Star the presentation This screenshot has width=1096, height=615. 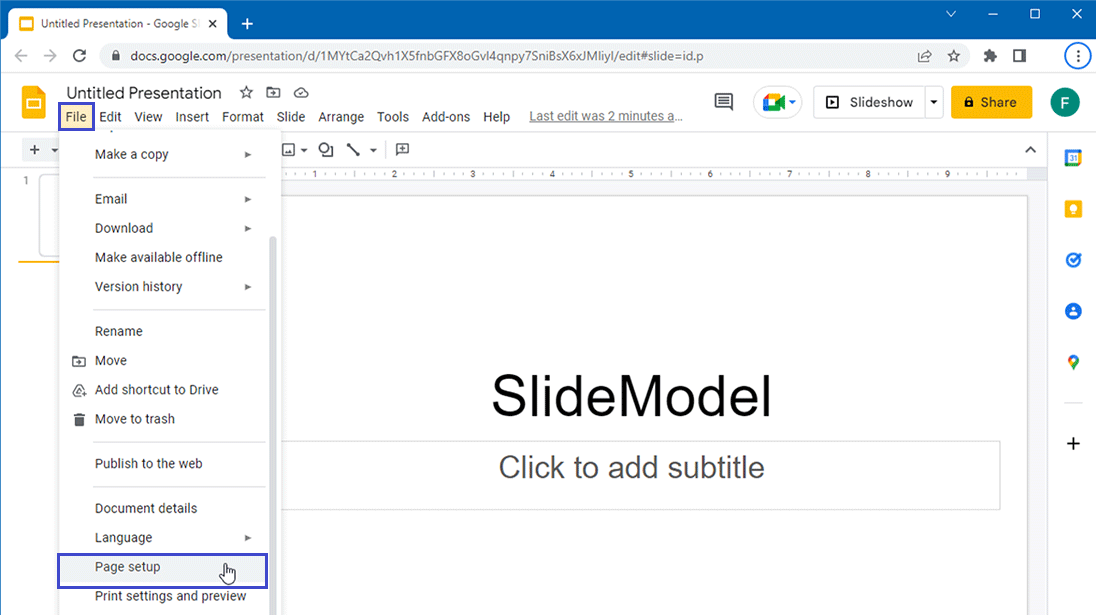245,92
